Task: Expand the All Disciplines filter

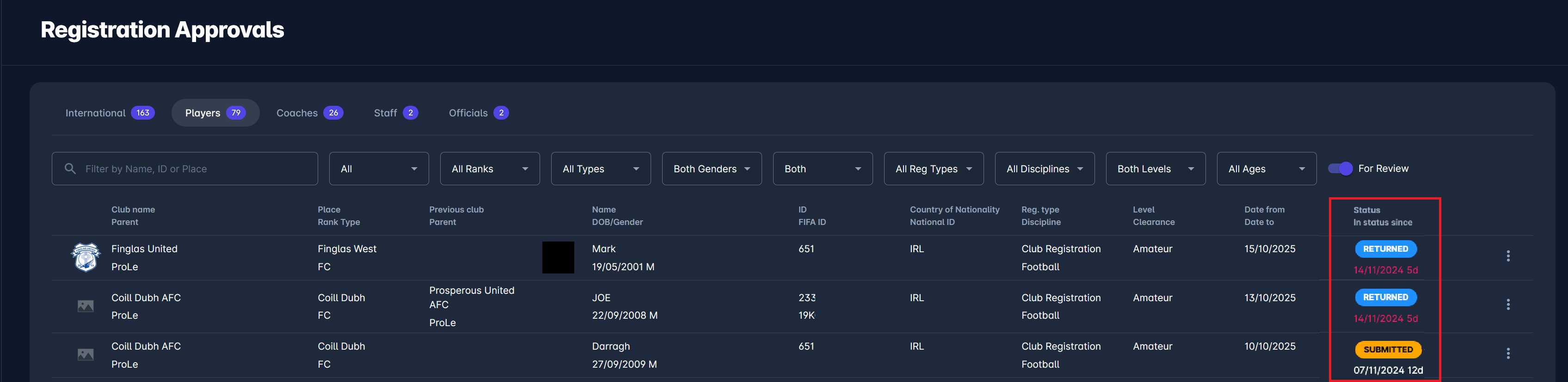Action: pyautogui.click(x=1044, y=169)
